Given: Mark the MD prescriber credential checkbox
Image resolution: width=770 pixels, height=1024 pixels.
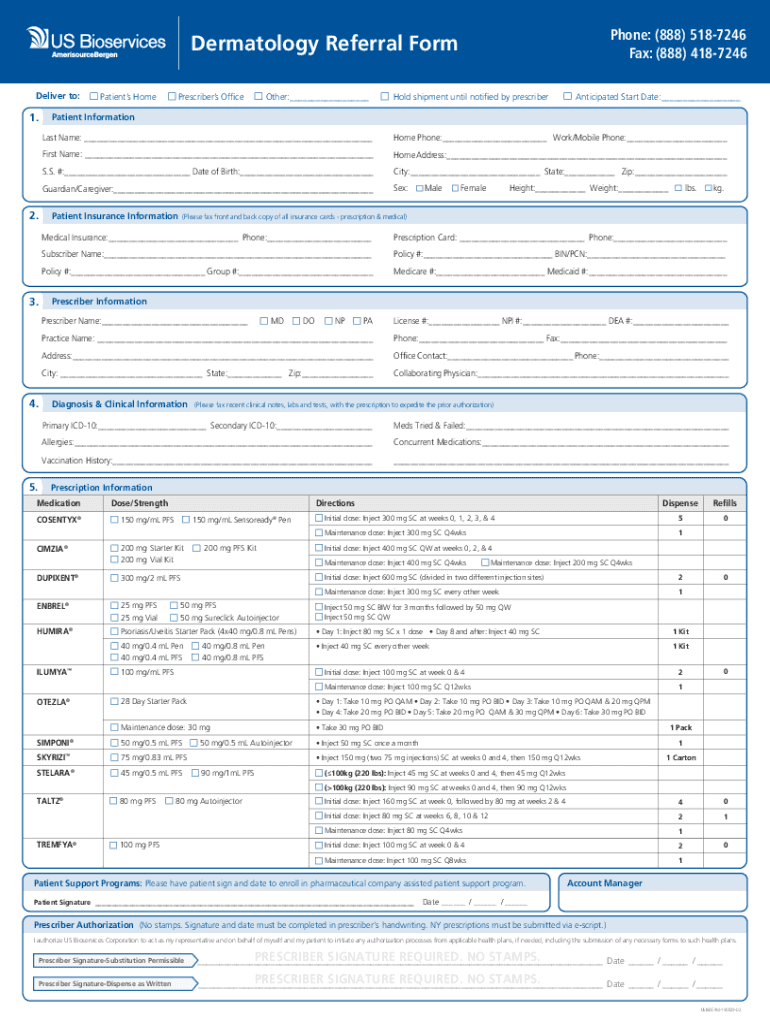Looking at the screenshot, I should (264, 321).
